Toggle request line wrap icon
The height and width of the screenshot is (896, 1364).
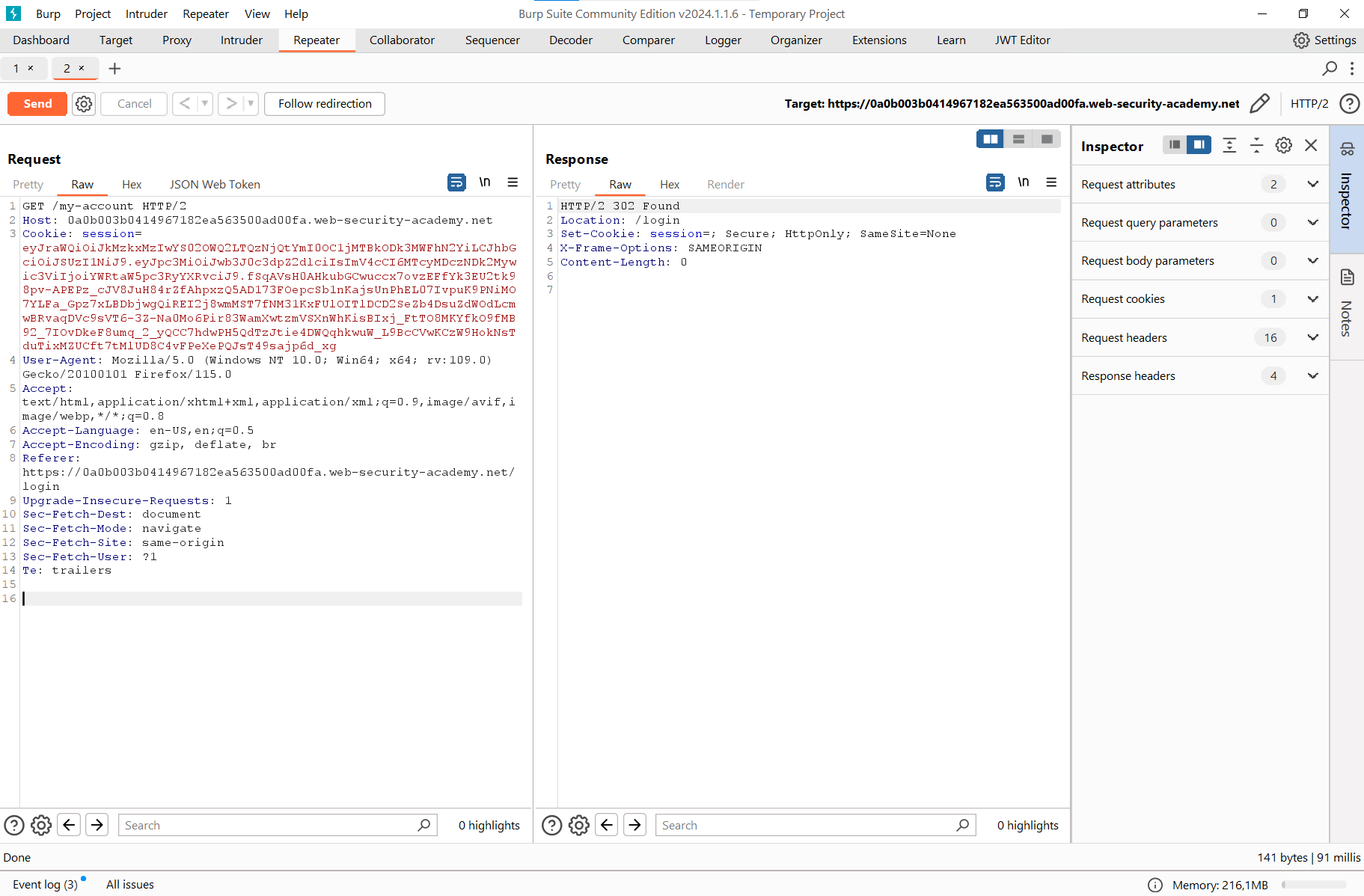coord(456,182)
